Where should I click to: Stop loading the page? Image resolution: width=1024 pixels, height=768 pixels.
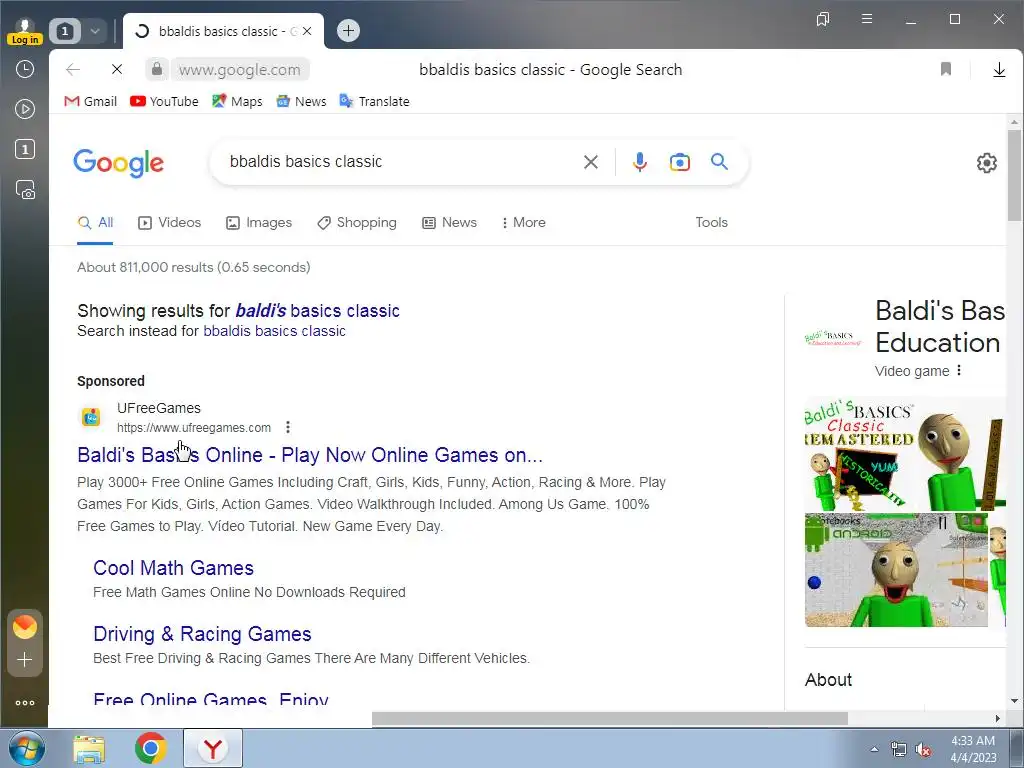[117, 69]
